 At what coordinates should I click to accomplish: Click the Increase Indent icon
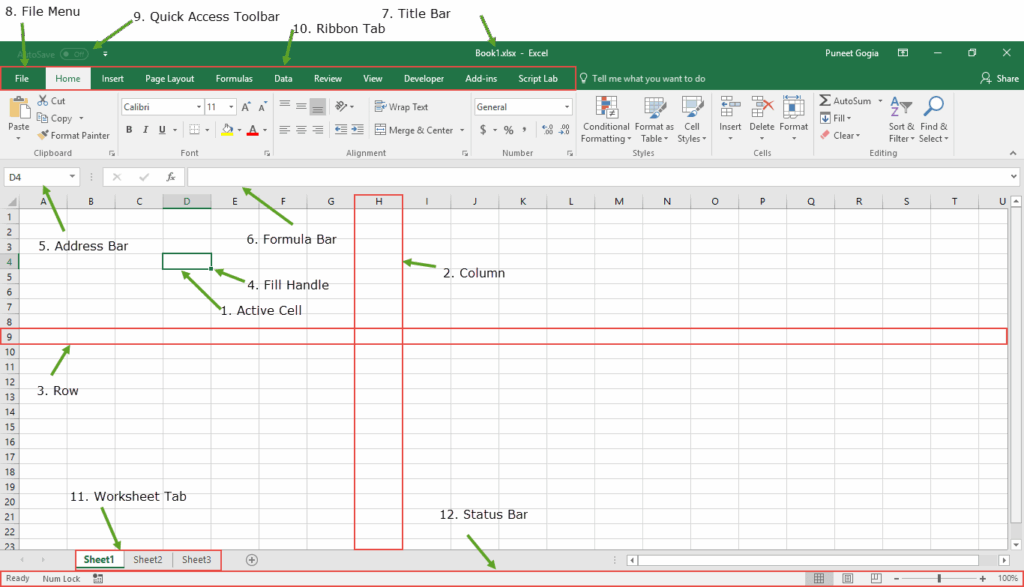pyautogui.click(x=357, y=130)
